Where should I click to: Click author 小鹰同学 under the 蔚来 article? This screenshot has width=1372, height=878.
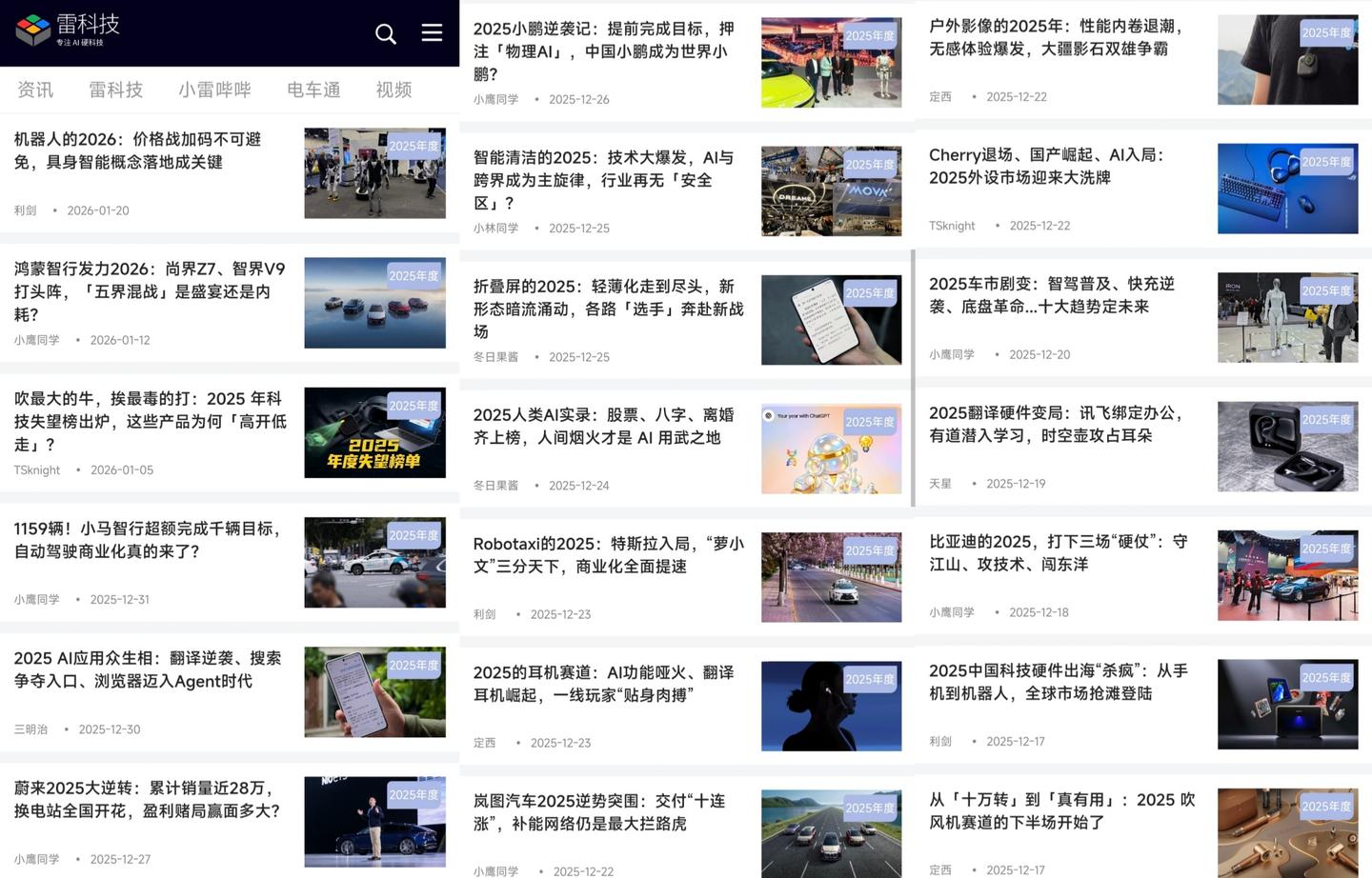36,859
